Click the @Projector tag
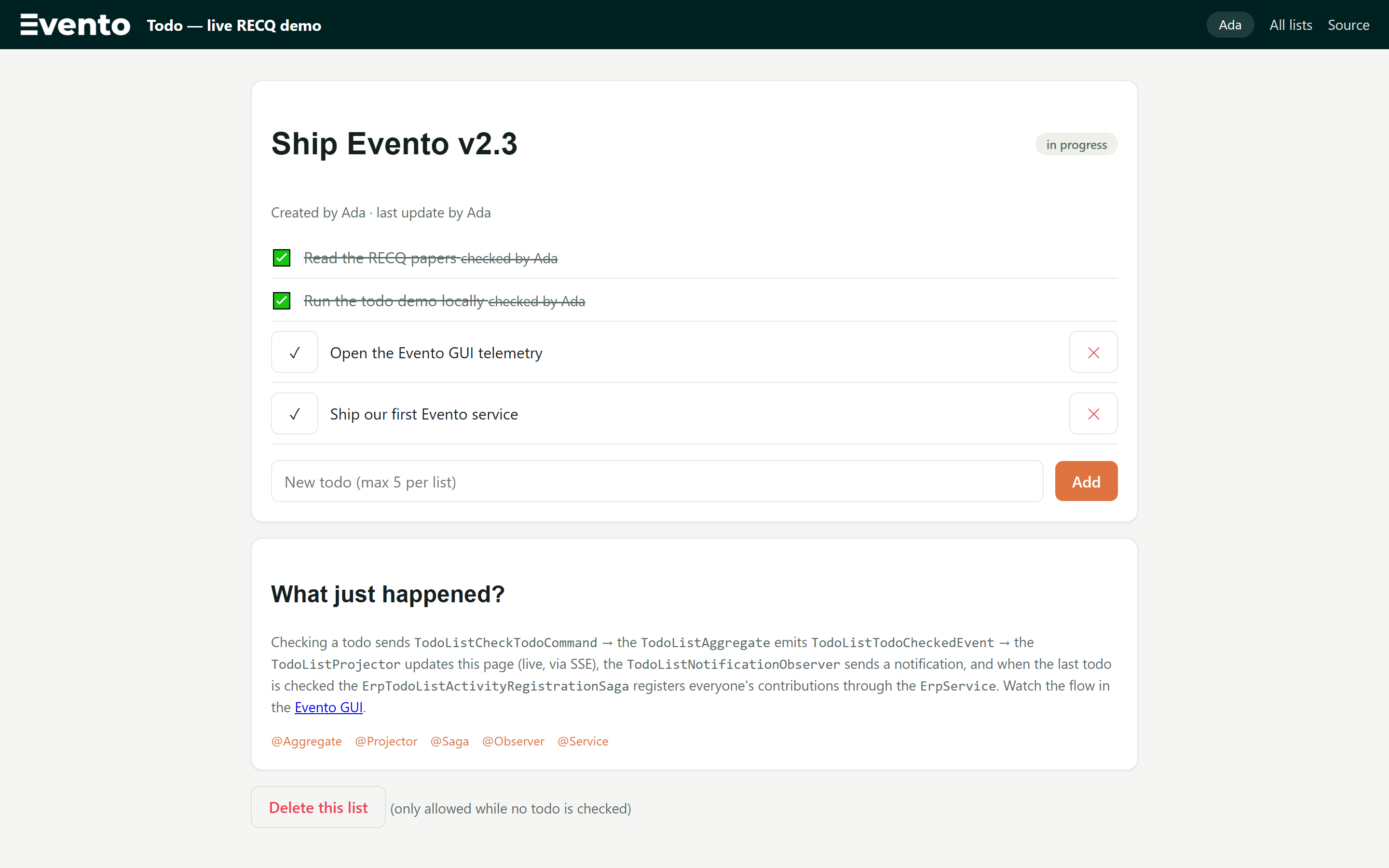This screenshot has height=868, width=1389. (386, 741)
